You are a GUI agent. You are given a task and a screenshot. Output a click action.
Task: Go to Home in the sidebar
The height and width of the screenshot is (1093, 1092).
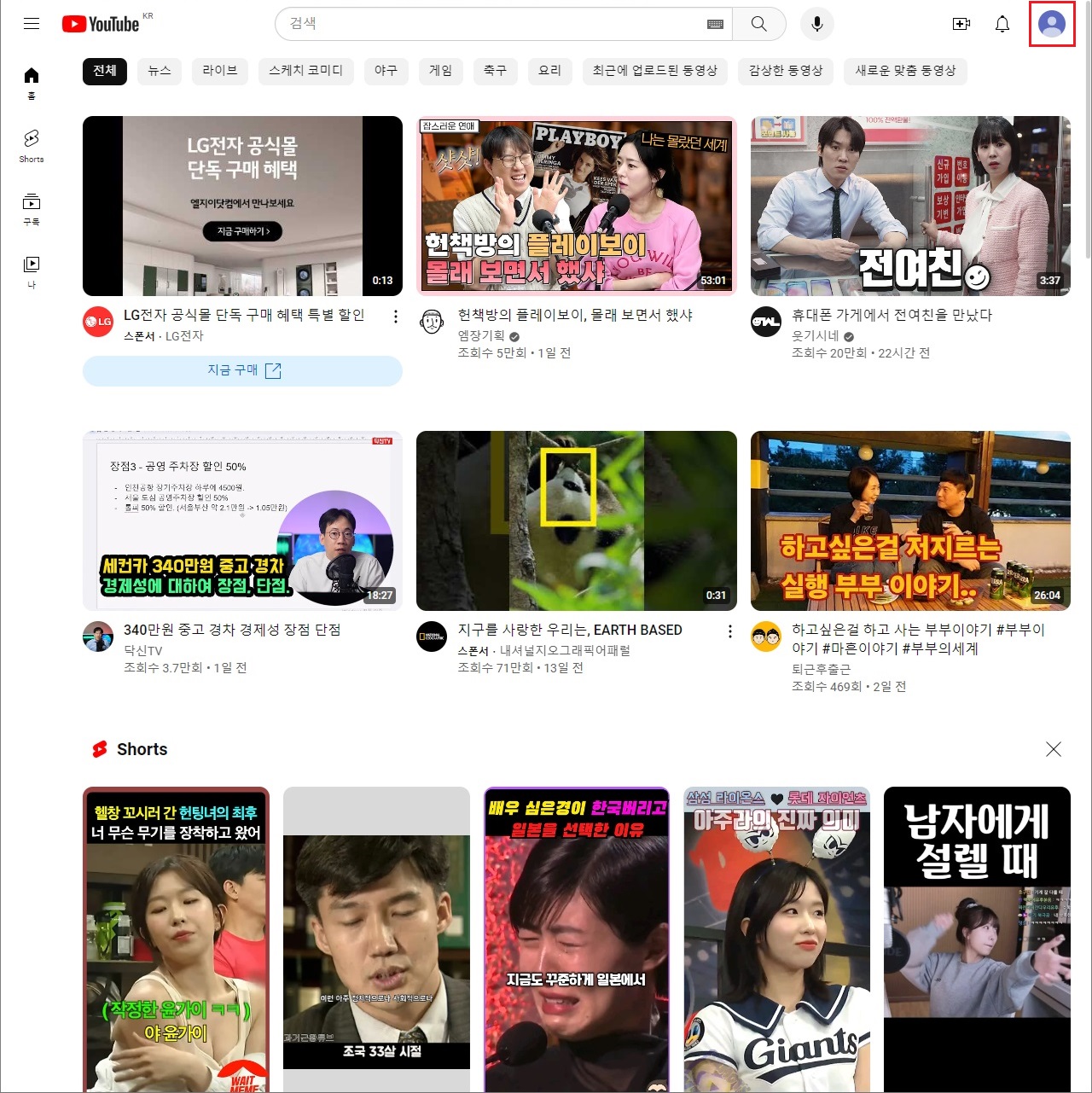32,83
